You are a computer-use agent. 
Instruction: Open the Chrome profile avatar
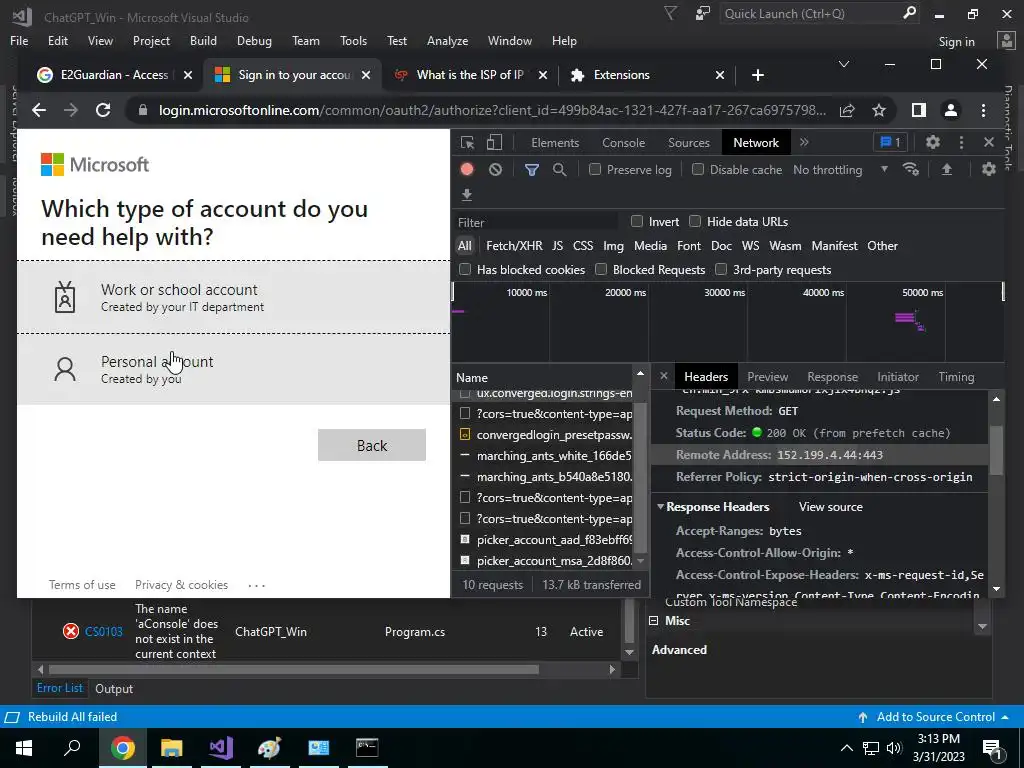point(951,110)
